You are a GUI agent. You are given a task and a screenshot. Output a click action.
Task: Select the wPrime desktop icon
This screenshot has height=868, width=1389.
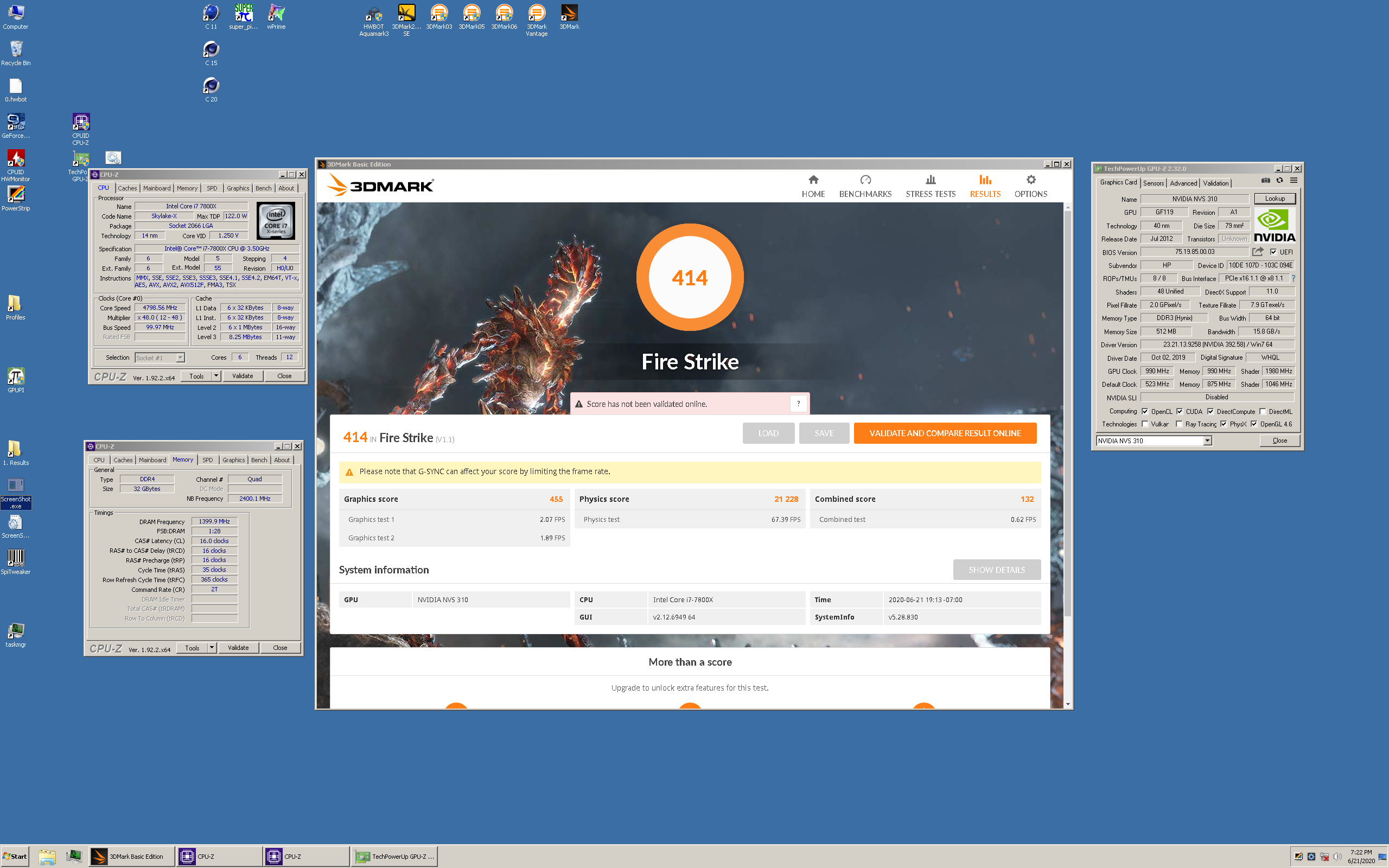[x=276, y=17]
